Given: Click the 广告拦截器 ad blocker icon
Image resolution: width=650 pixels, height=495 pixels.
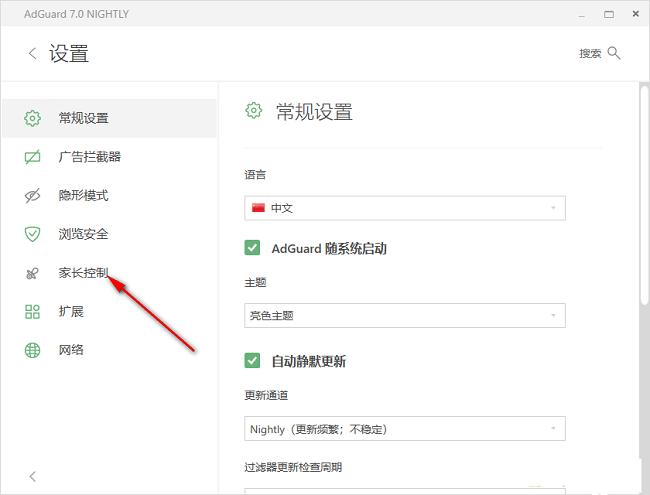Looking at the screenshot, I should pos(32,157).
